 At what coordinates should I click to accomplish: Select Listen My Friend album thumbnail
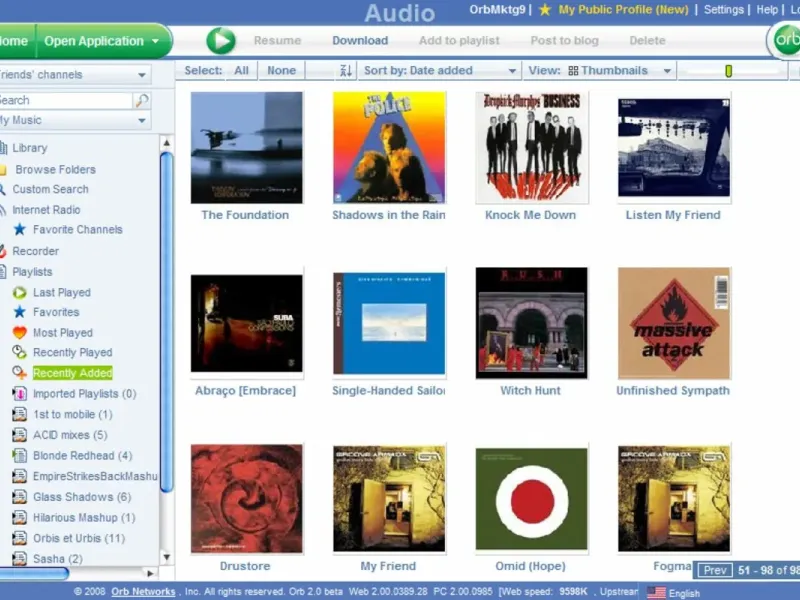point(674,147)
